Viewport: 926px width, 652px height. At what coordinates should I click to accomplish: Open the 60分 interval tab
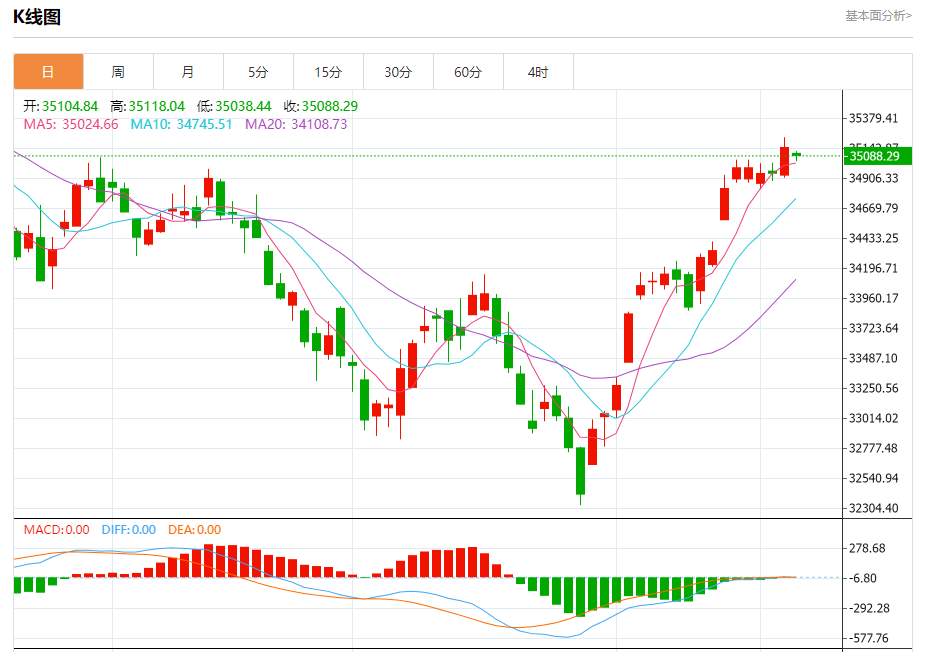(x=468, y=72)
